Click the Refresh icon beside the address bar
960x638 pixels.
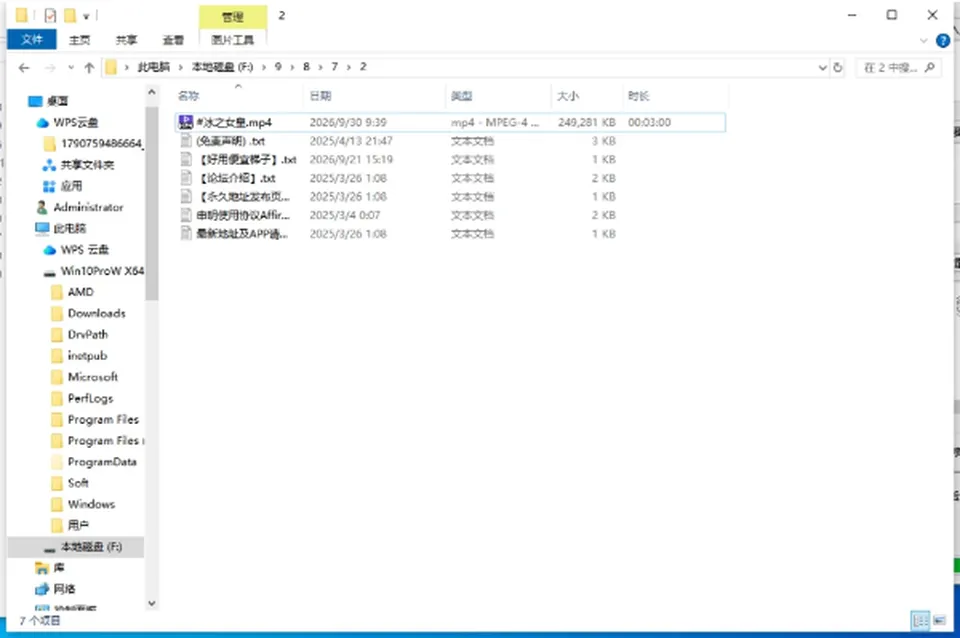[838, 68]
